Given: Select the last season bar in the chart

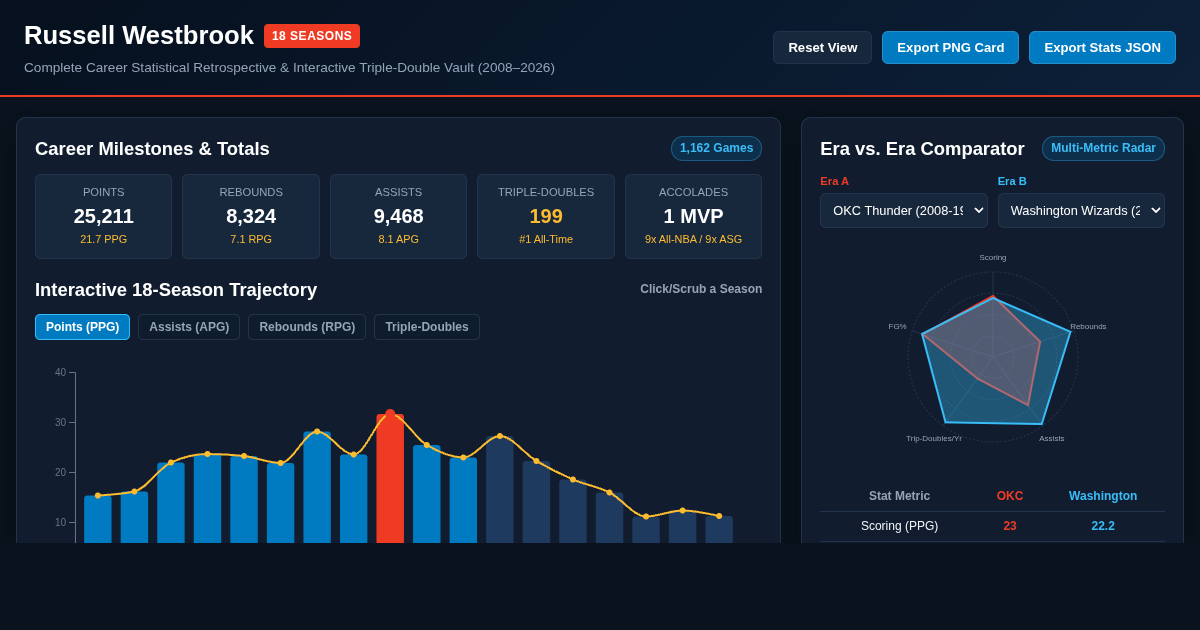Looking at the screenshot, I should point(719,530).
